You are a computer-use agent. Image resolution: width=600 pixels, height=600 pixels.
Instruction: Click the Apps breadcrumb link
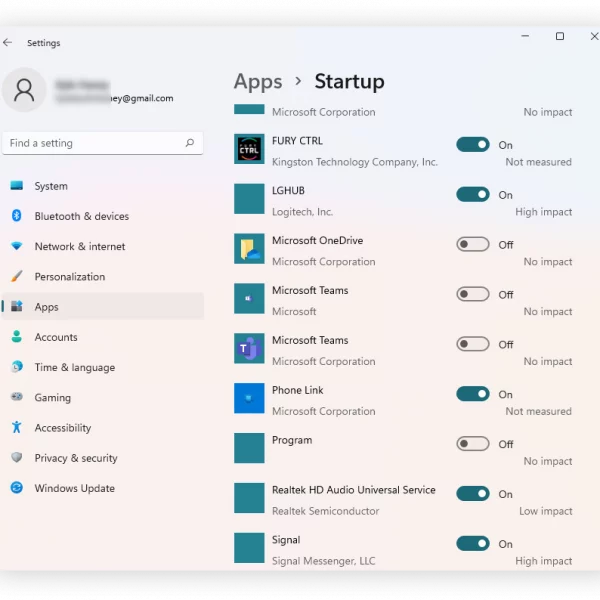pos(258,82)
